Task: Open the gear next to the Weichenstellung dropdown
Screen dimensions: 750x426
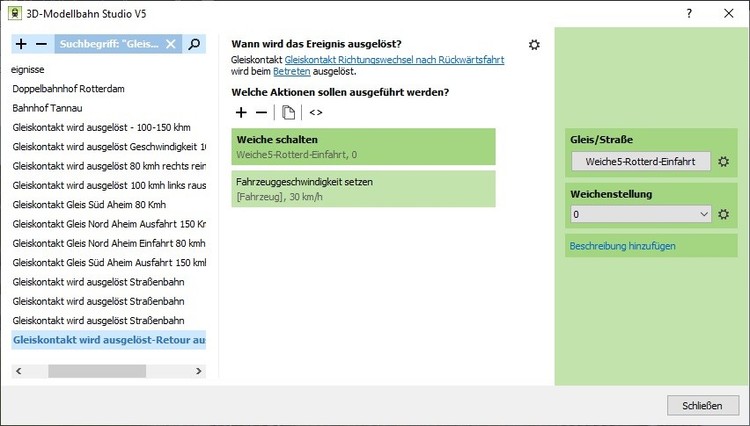Action: [724, 214]
